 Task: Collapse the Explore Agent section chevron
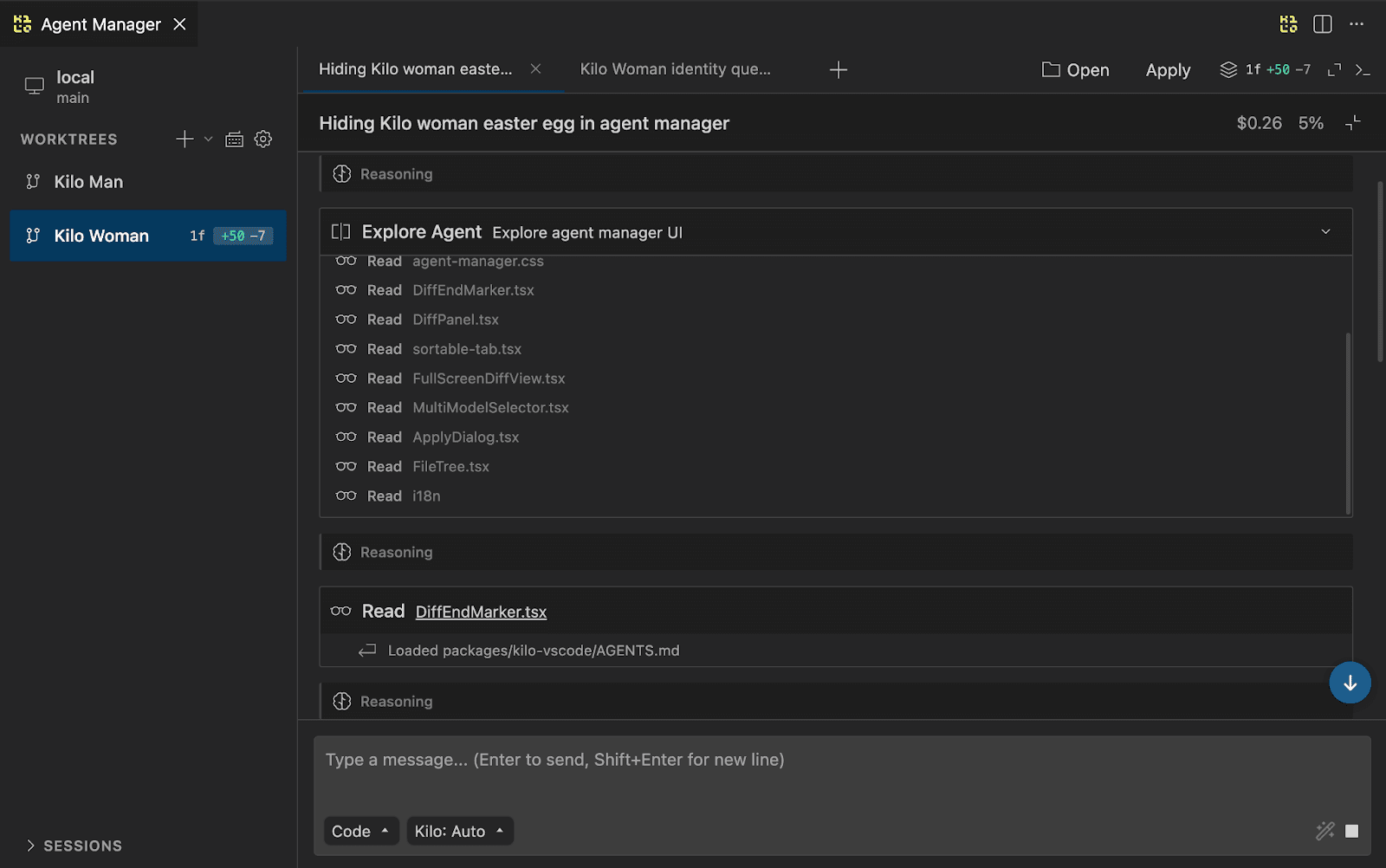pos(1324,231)
